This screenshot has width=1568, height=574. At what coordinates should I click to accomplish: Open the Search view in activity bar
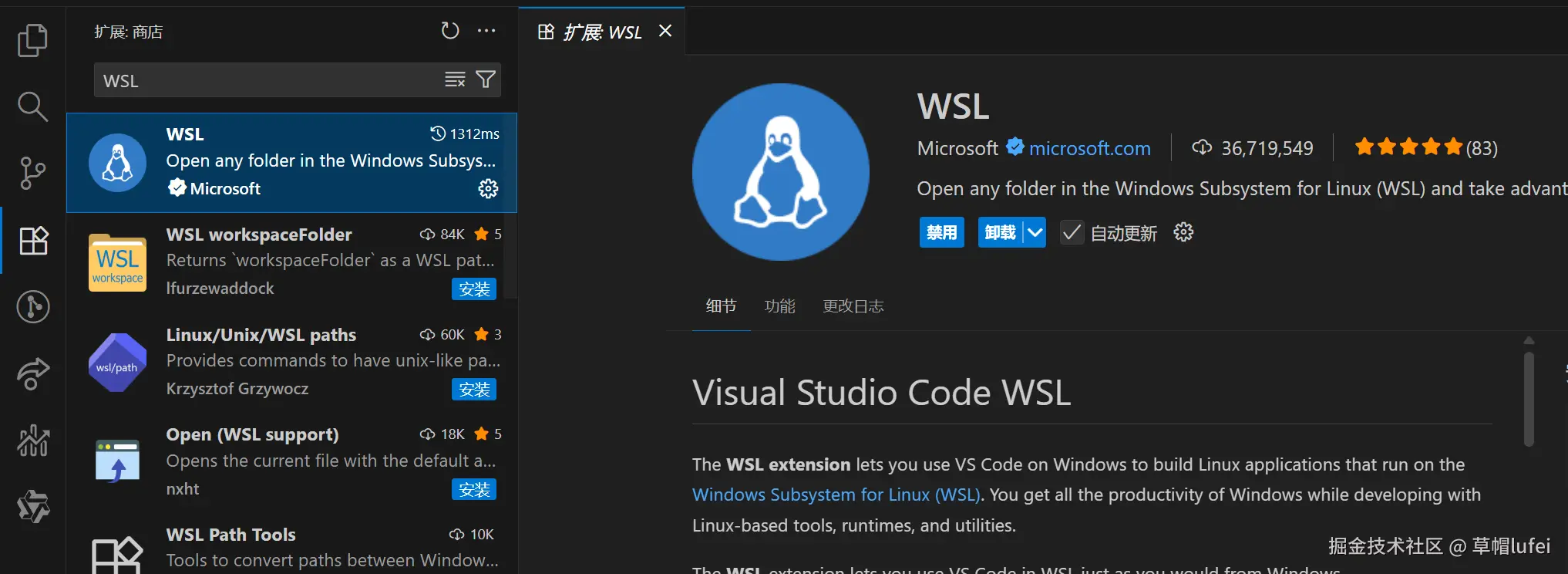32,106
